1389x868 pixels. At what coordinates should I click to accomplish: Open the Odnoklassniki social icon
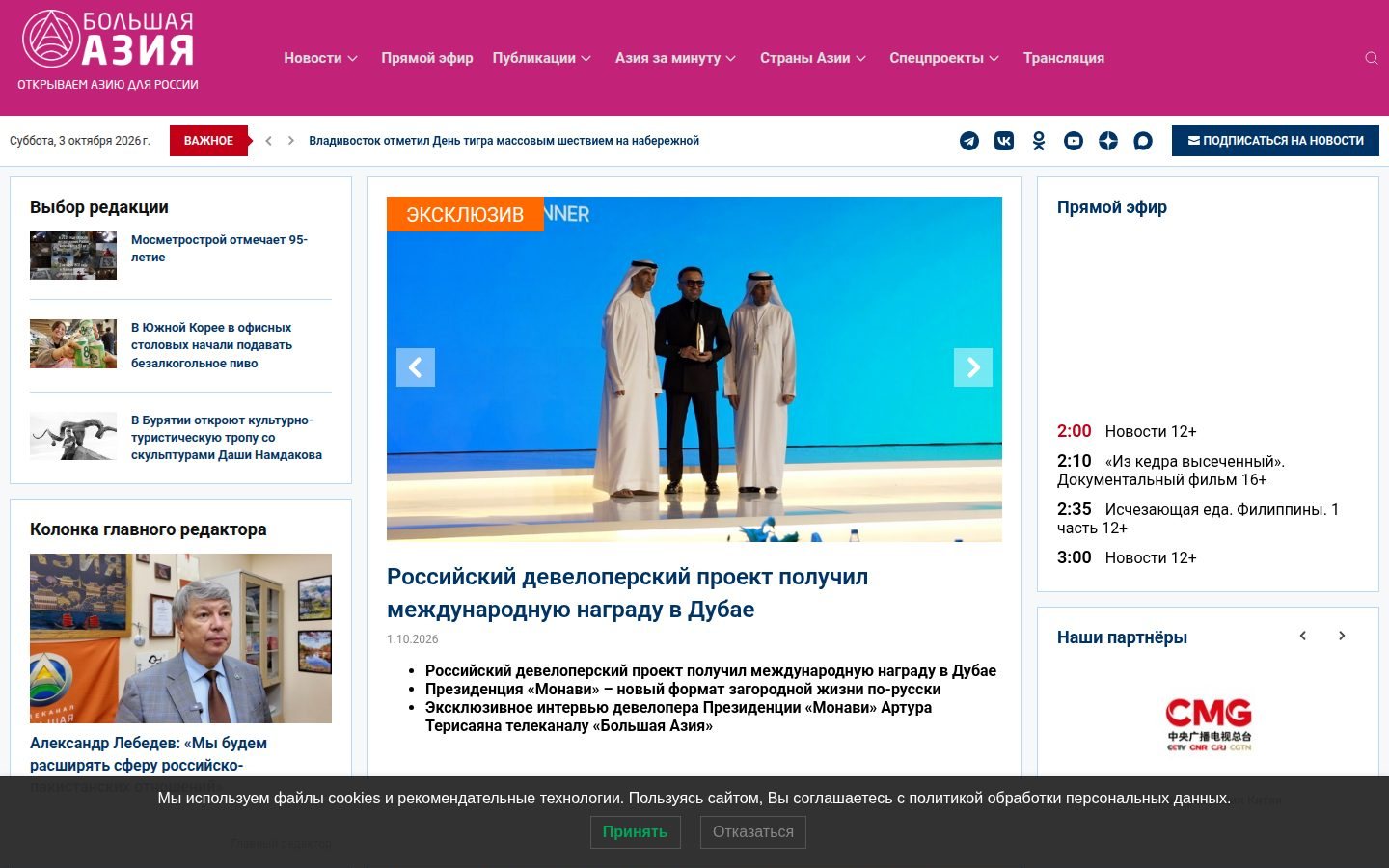[1039, 141]
